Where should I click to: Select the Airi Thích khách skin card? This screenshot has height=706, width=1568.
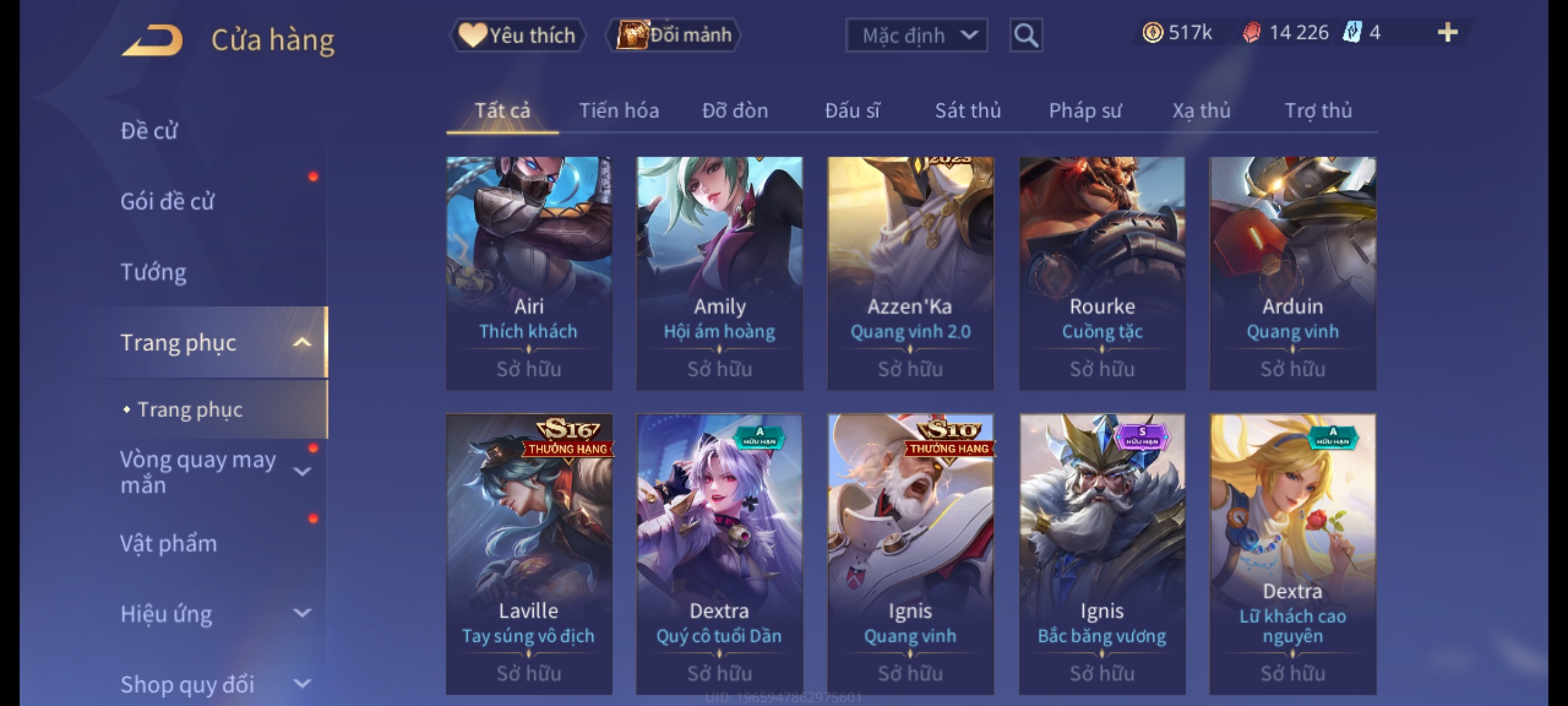529,273
